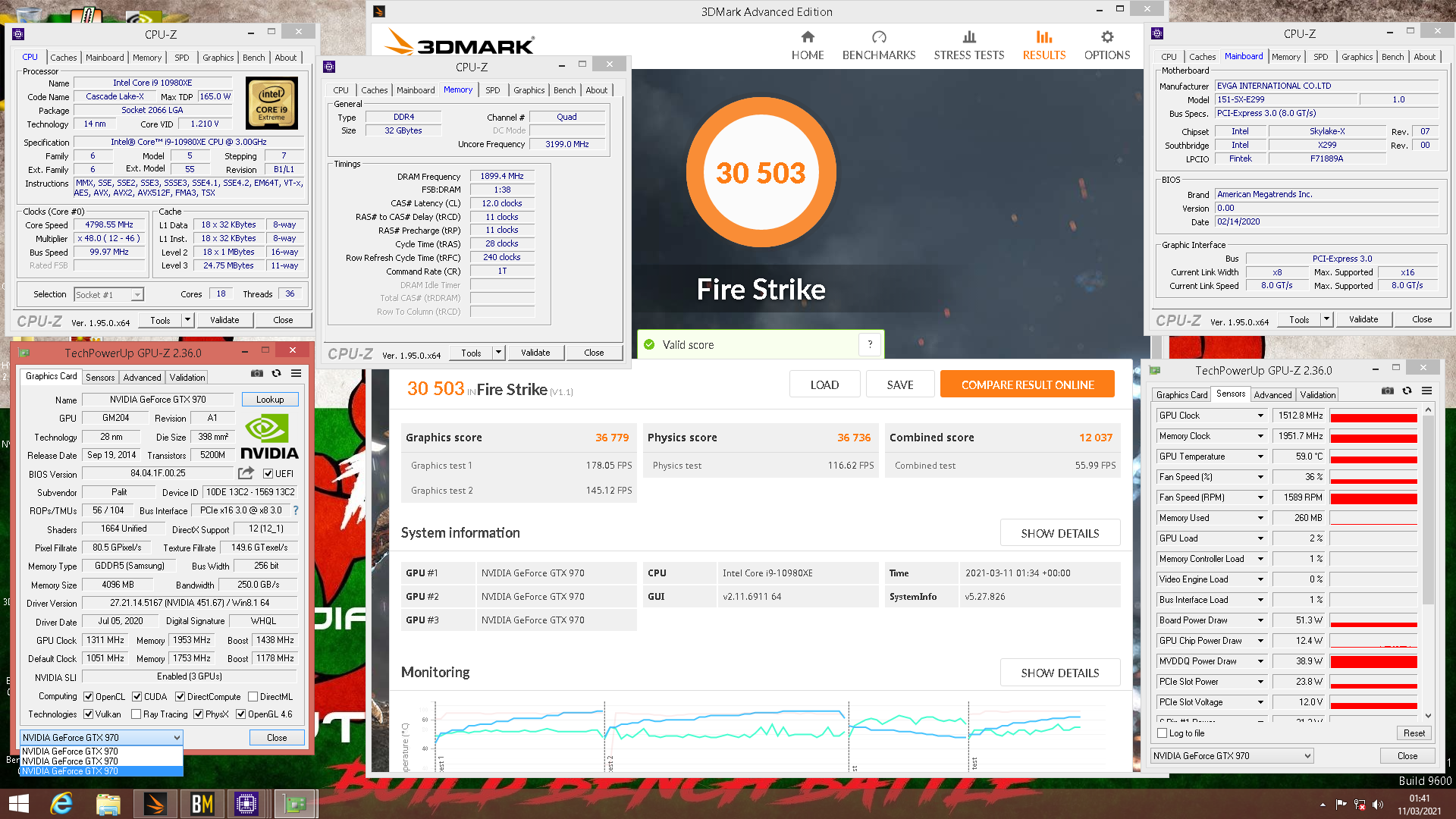Screen dimensions: 1456x819
Task: Open STRESS TESTS section in 3DMark
Action: click(968, 45)
